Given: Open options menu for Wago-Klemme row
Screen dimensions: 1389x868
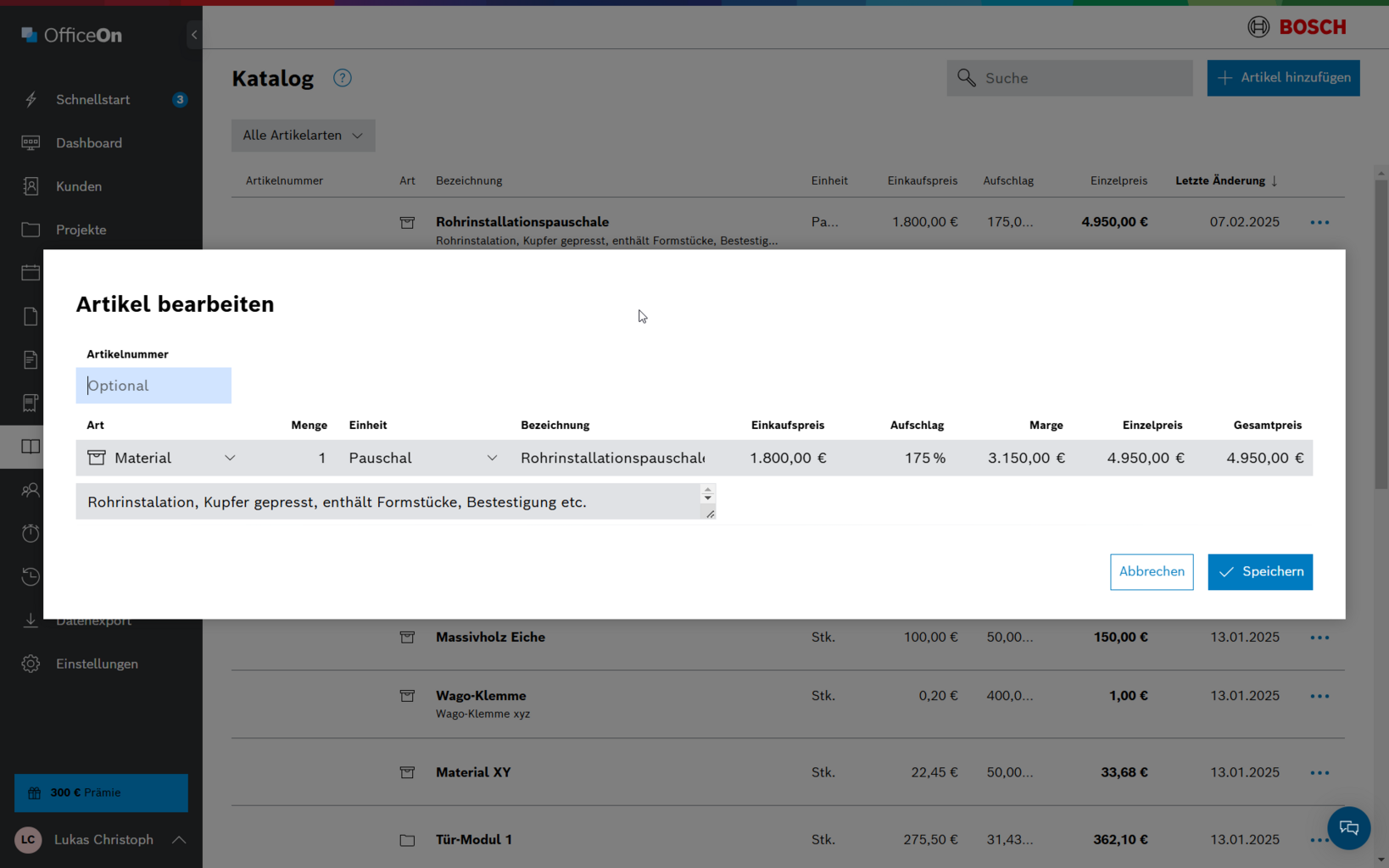Looking at the screenshot, I should pyautogui.click(x=1319, y=696).
